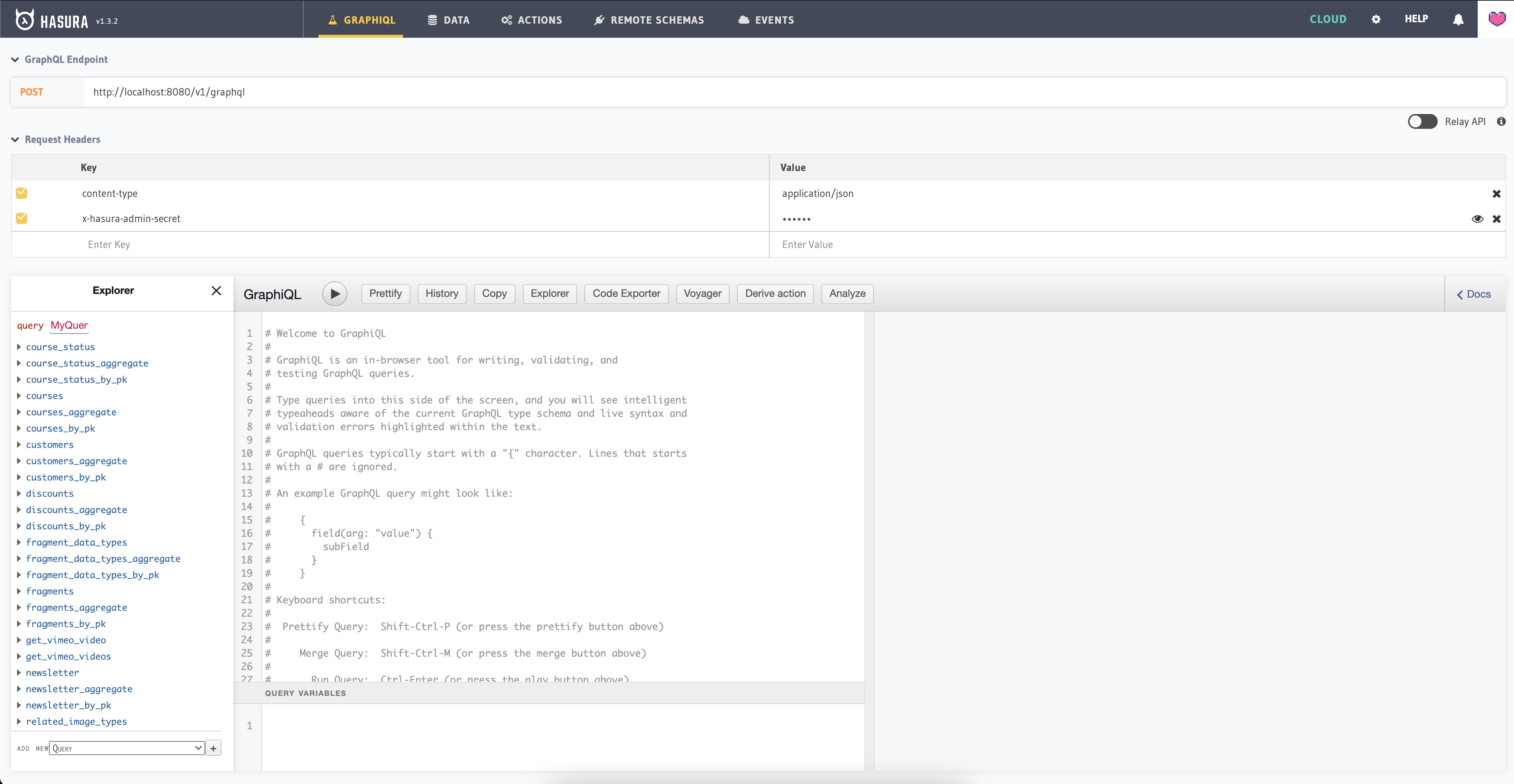The height and width of the screenshot is (784, 1514).
Task: Uncheck the content-type header checkbox
Action: 22,193
